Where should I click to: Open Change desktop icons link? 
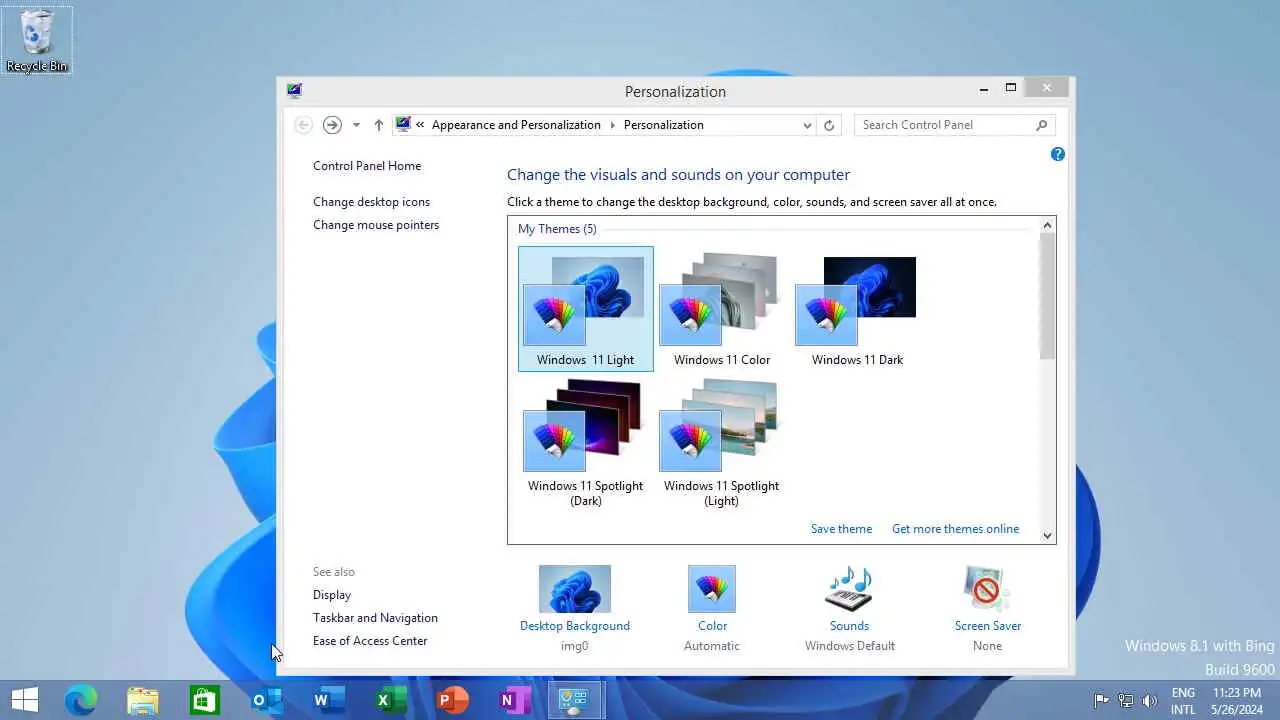pyautogui.click(x=371, y=202)
